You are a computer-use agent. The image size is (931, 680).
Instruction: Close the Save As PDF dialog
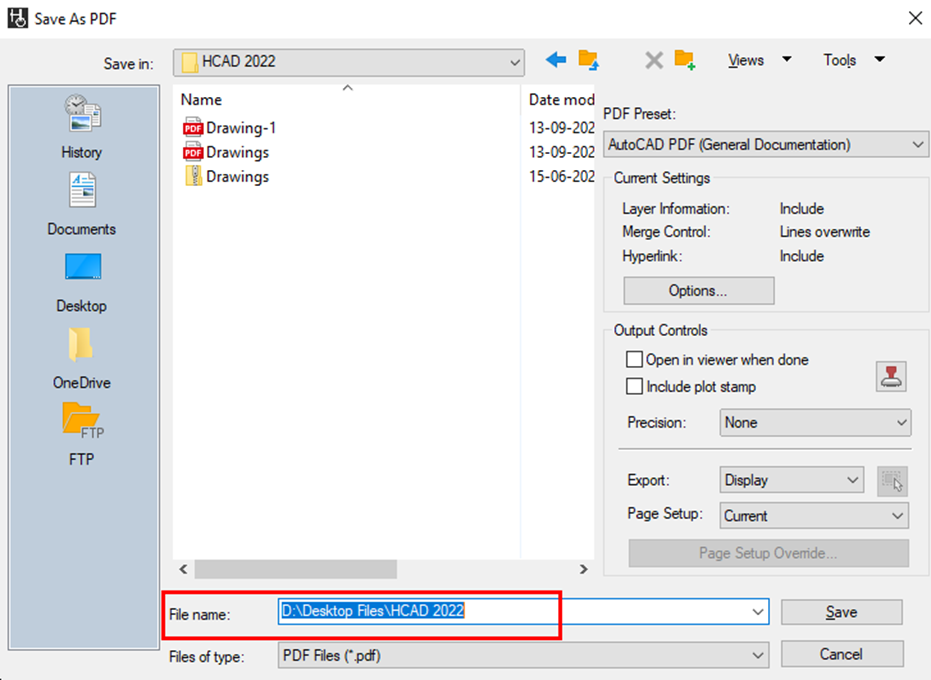pos(915,18)
